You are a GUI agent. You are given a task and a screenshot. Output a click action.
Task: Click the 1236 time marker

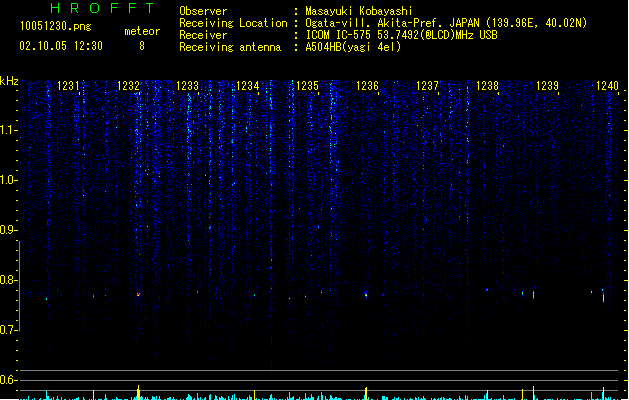[367, 86]
